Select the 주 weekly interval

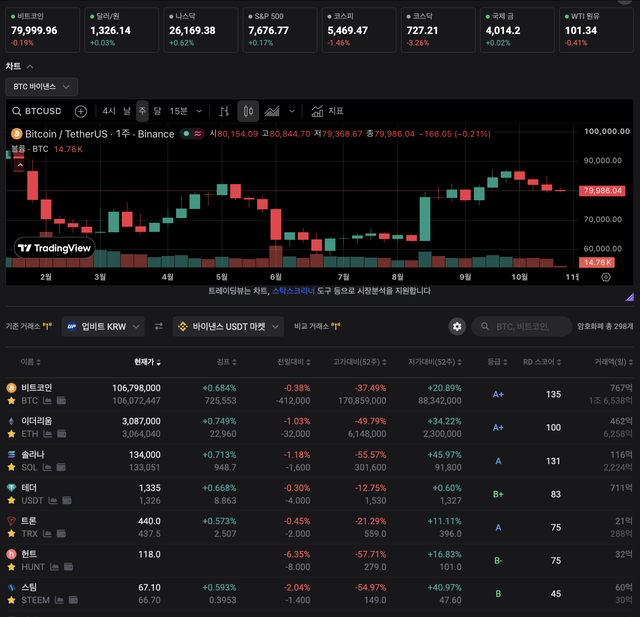(x=142, y=111)
